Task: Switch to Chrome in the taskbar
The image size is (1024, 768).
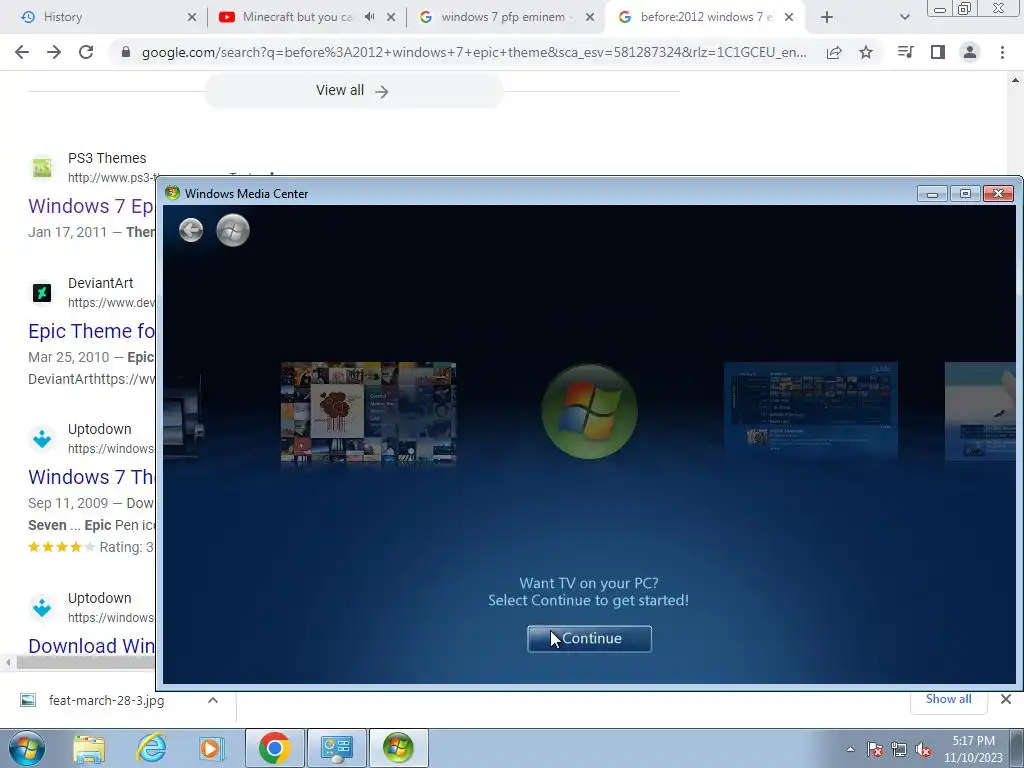Action: click(274, 748)
